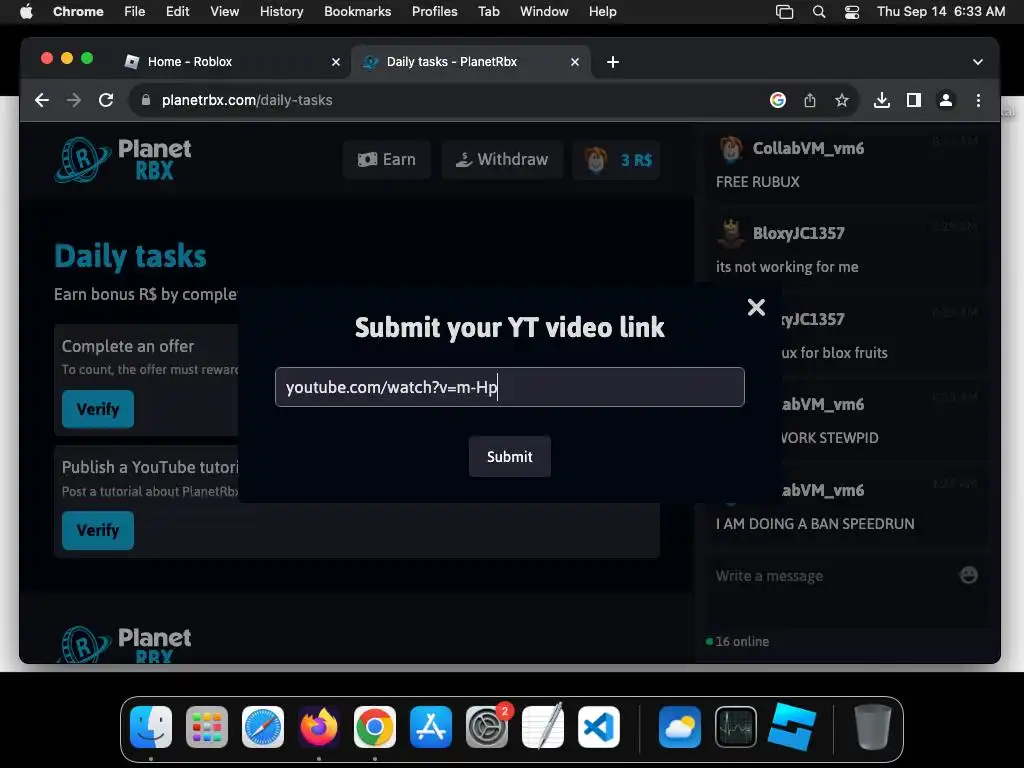
Task: Open Chrome from the dock
Action: coord(375,727)
